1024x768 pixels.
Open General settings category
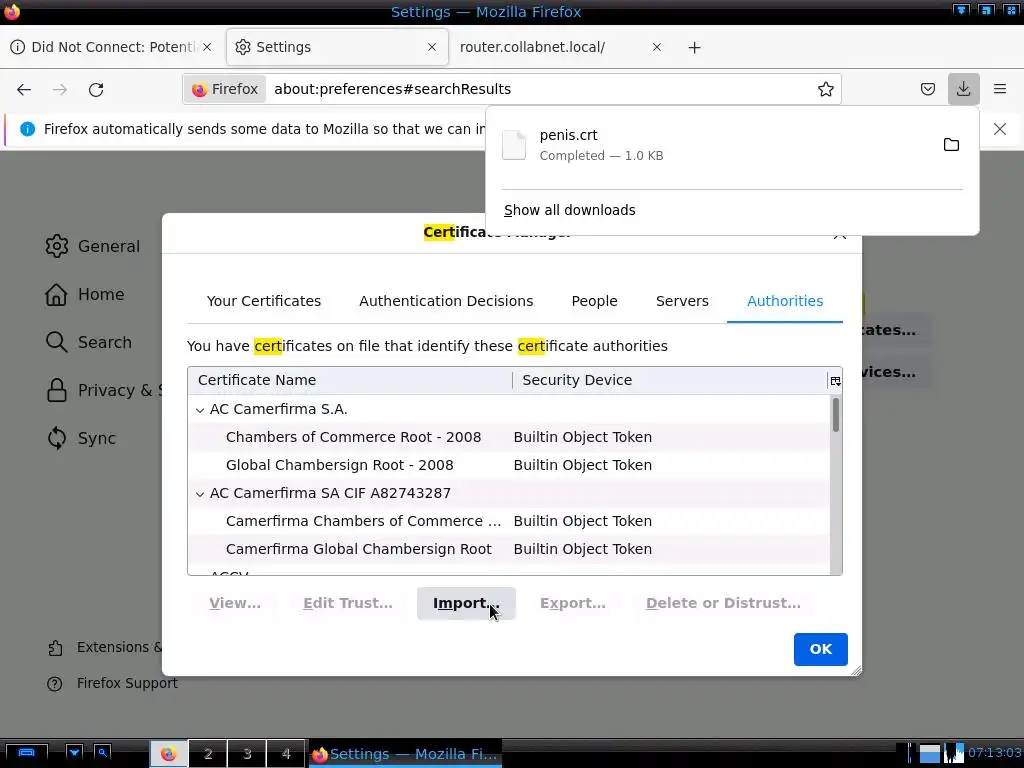point(93,246)
